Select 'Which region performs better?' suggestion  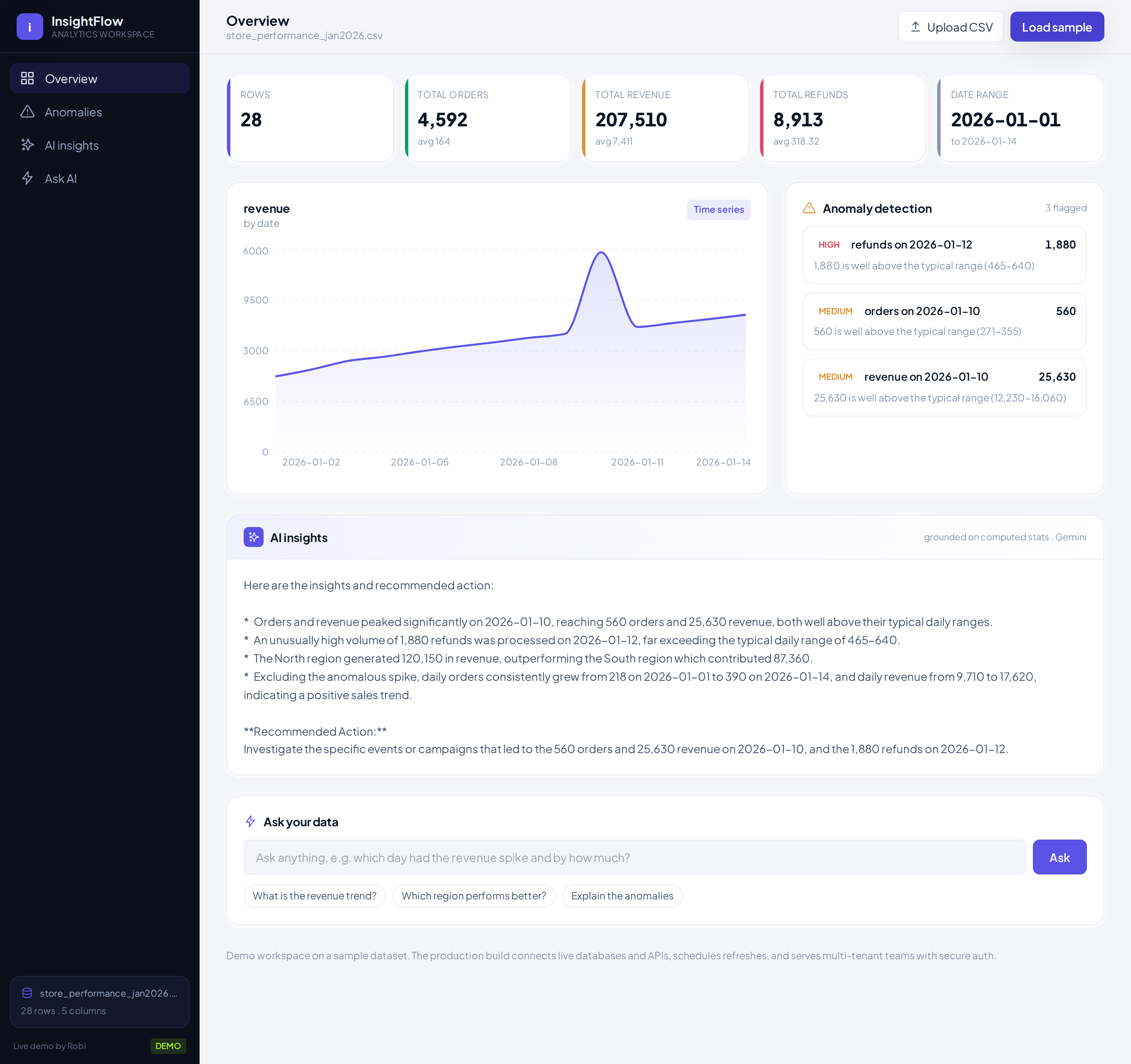tap(474, 896)
